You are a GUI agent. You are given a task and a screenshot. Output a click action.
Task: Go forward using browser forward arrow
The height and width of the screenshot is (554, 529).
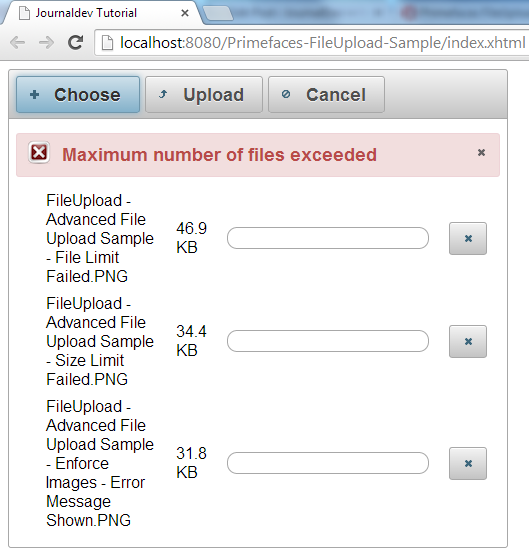[46, 43]
